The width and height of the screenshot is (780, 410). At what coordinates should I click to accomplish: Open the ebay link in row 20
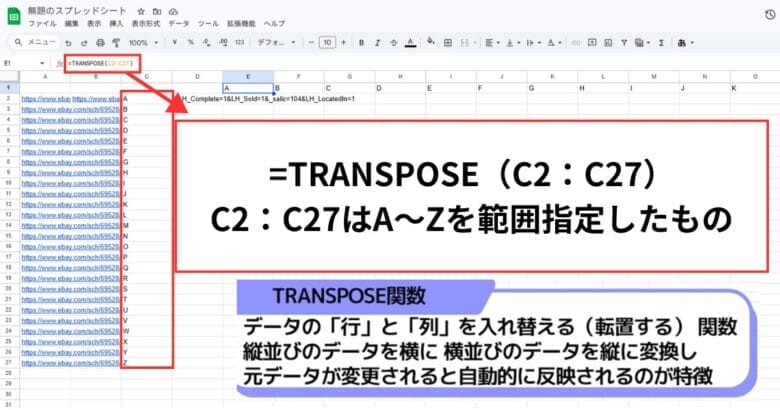(x=70, y=289)
